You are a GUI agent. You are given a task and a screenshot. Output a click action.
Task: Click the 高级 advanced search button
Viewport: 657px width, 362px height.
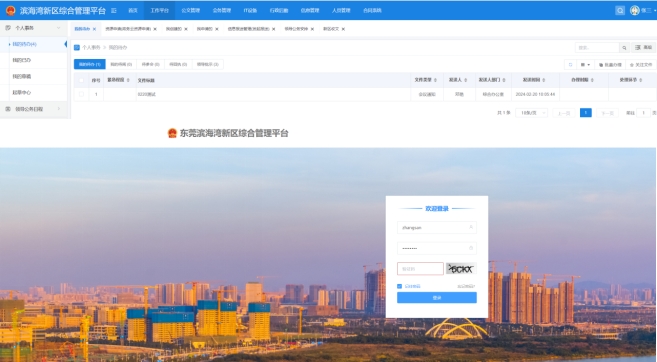click(x=644, y=48)
